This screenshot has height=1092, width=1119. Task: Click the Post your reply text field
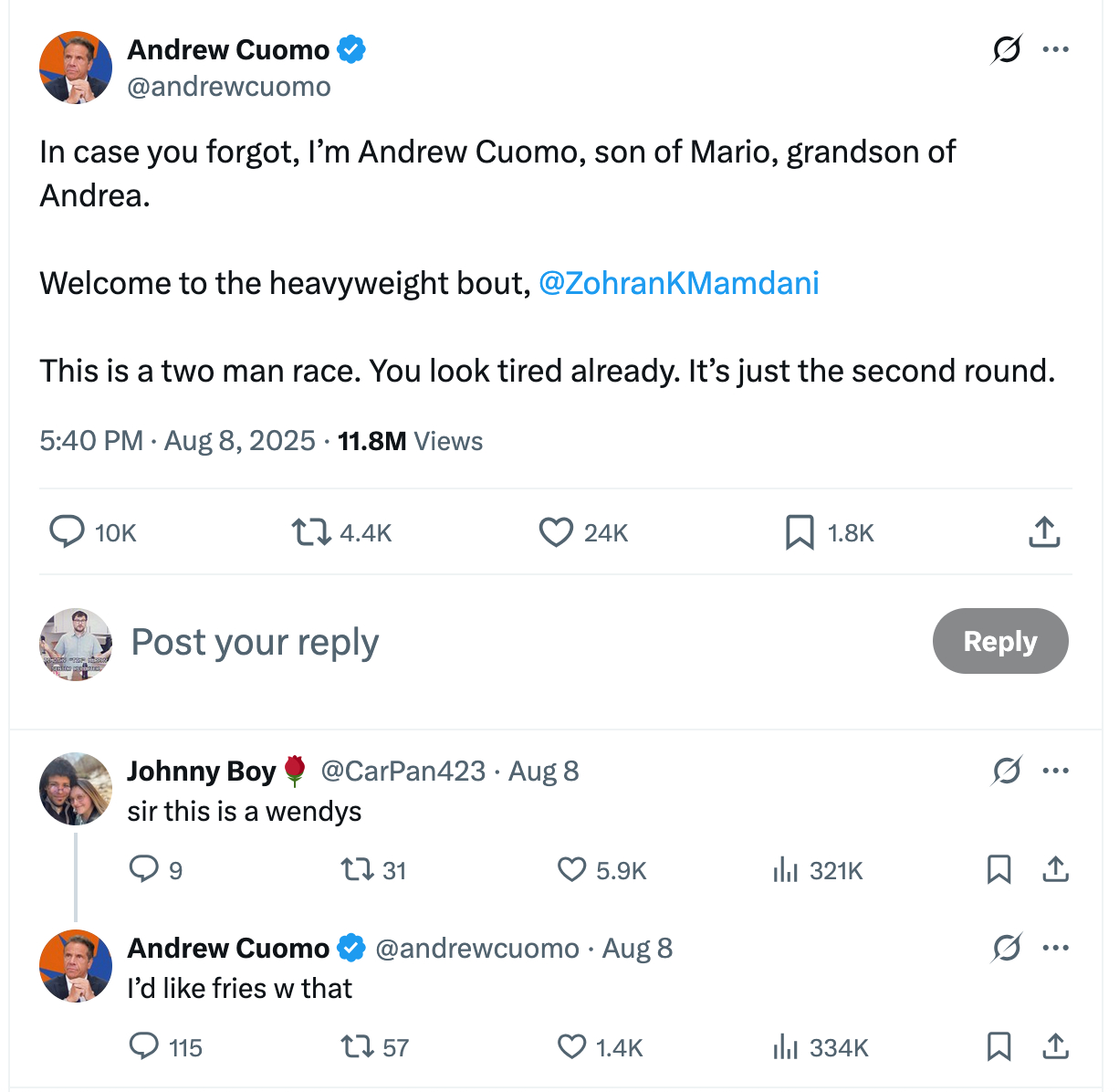[456, 642]
